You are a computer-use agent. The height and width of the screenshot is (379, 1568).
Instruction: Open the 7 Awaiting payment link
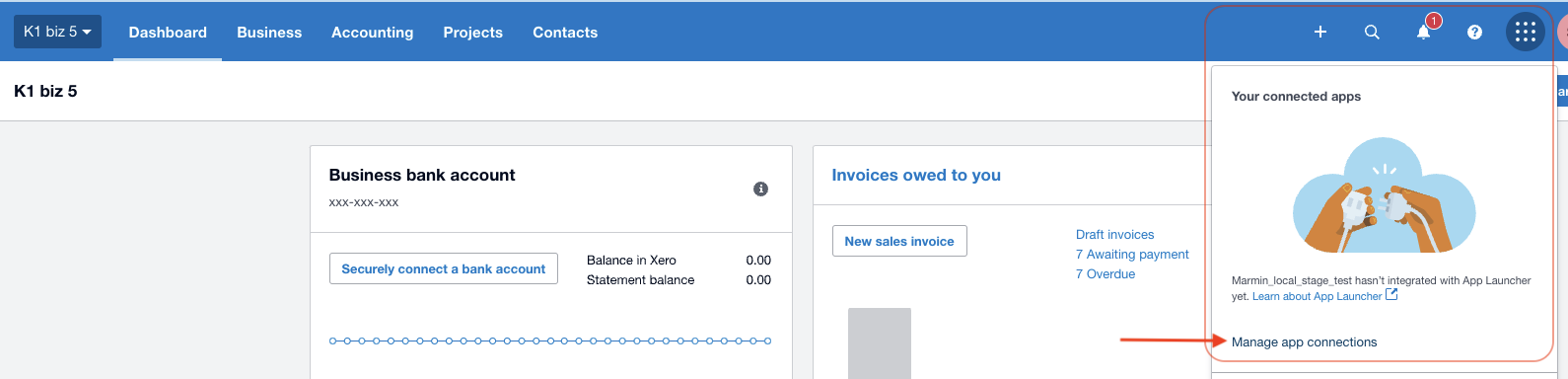1132,254
